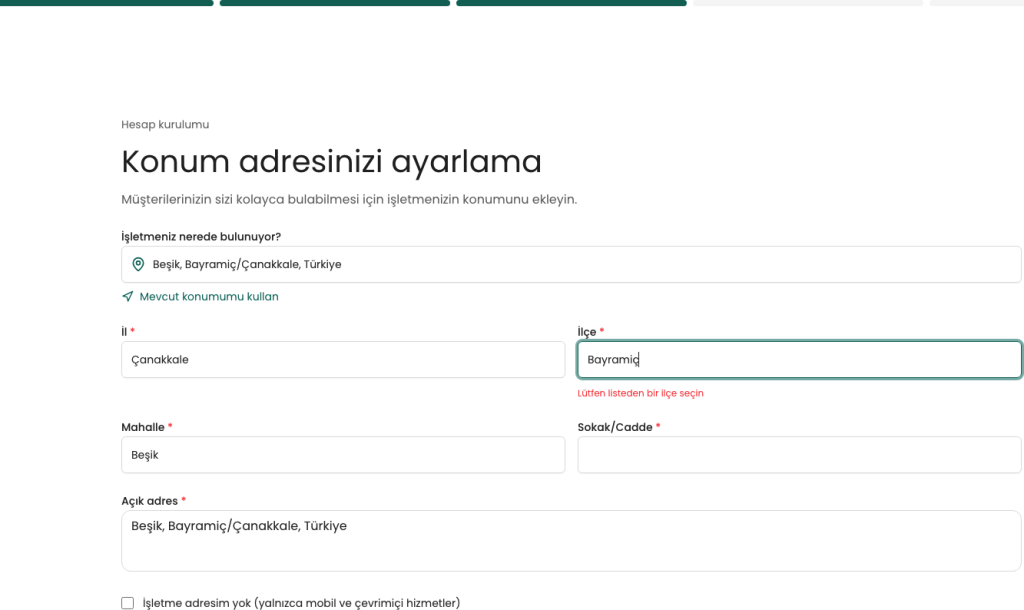This screenshot has width=1024, height=610.
Task: Click inside the Açık adres text area
Action: pyautogui.click(x=570, y=541)
